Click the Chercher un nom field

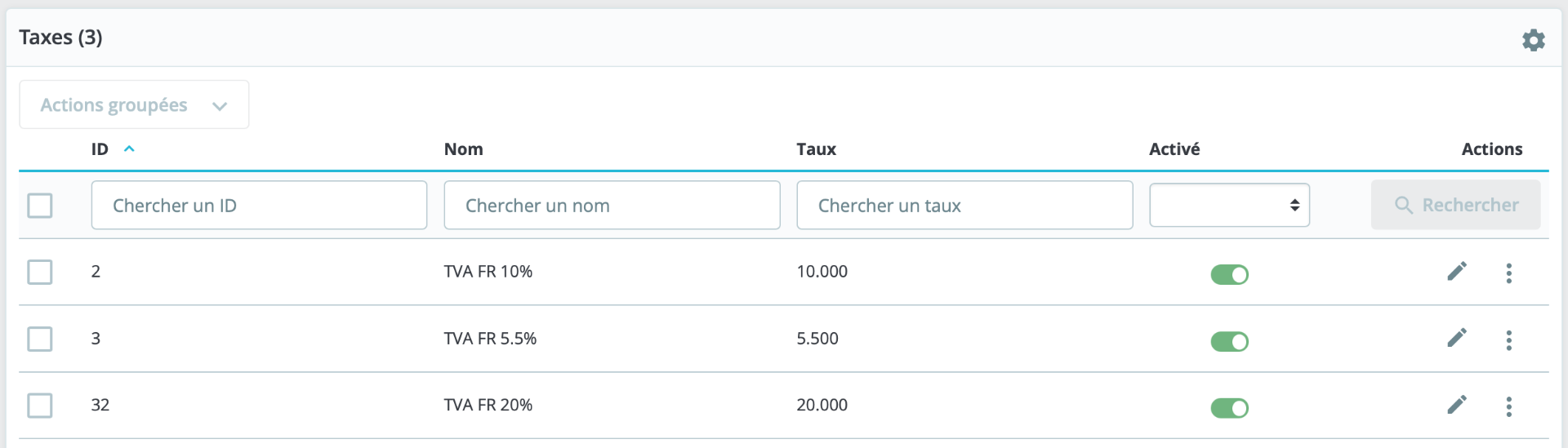click(612, 206)
